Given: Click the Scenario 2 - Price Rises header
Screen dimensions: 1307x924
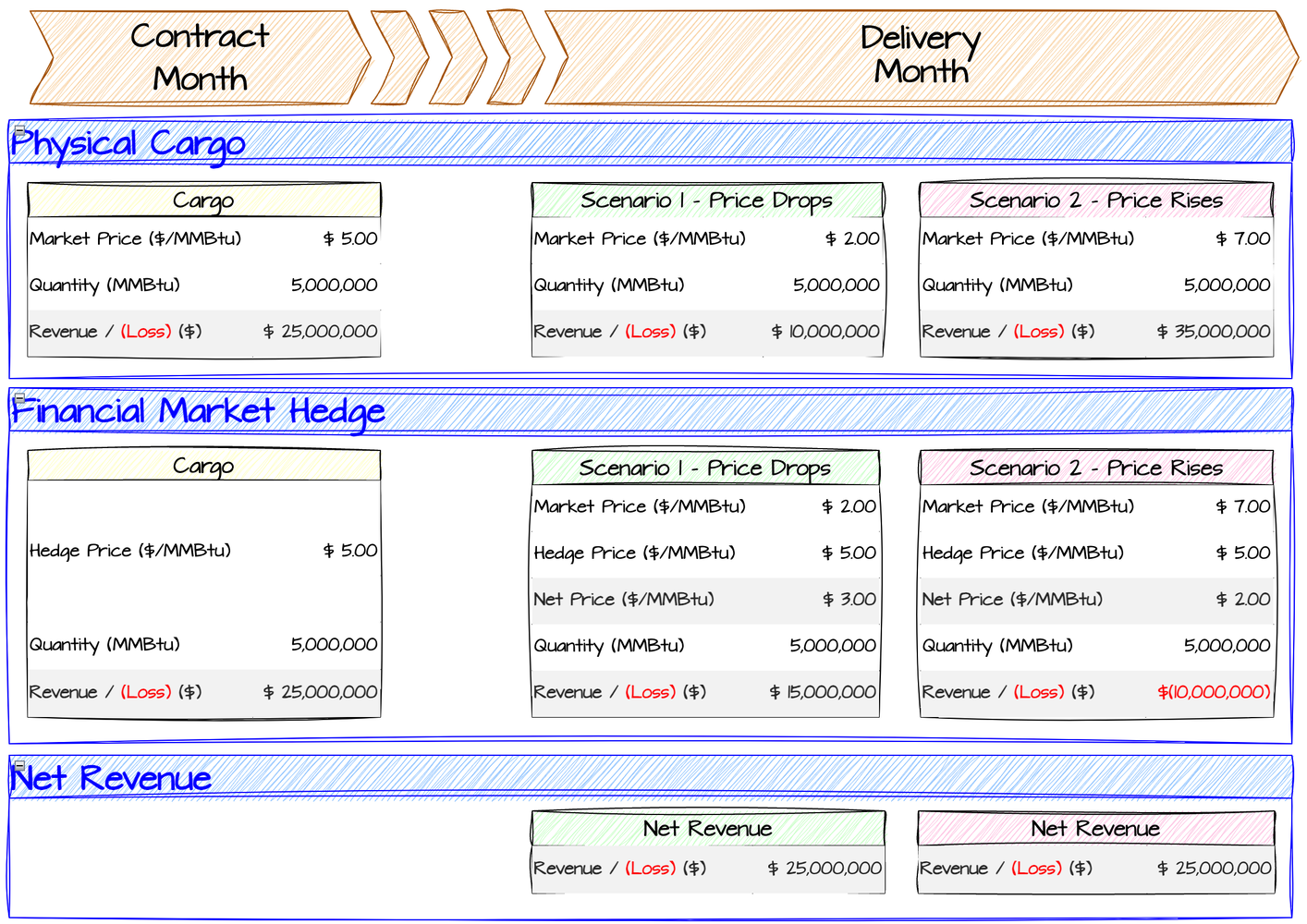Looking at the screenshot, I should coord(1096,200).
